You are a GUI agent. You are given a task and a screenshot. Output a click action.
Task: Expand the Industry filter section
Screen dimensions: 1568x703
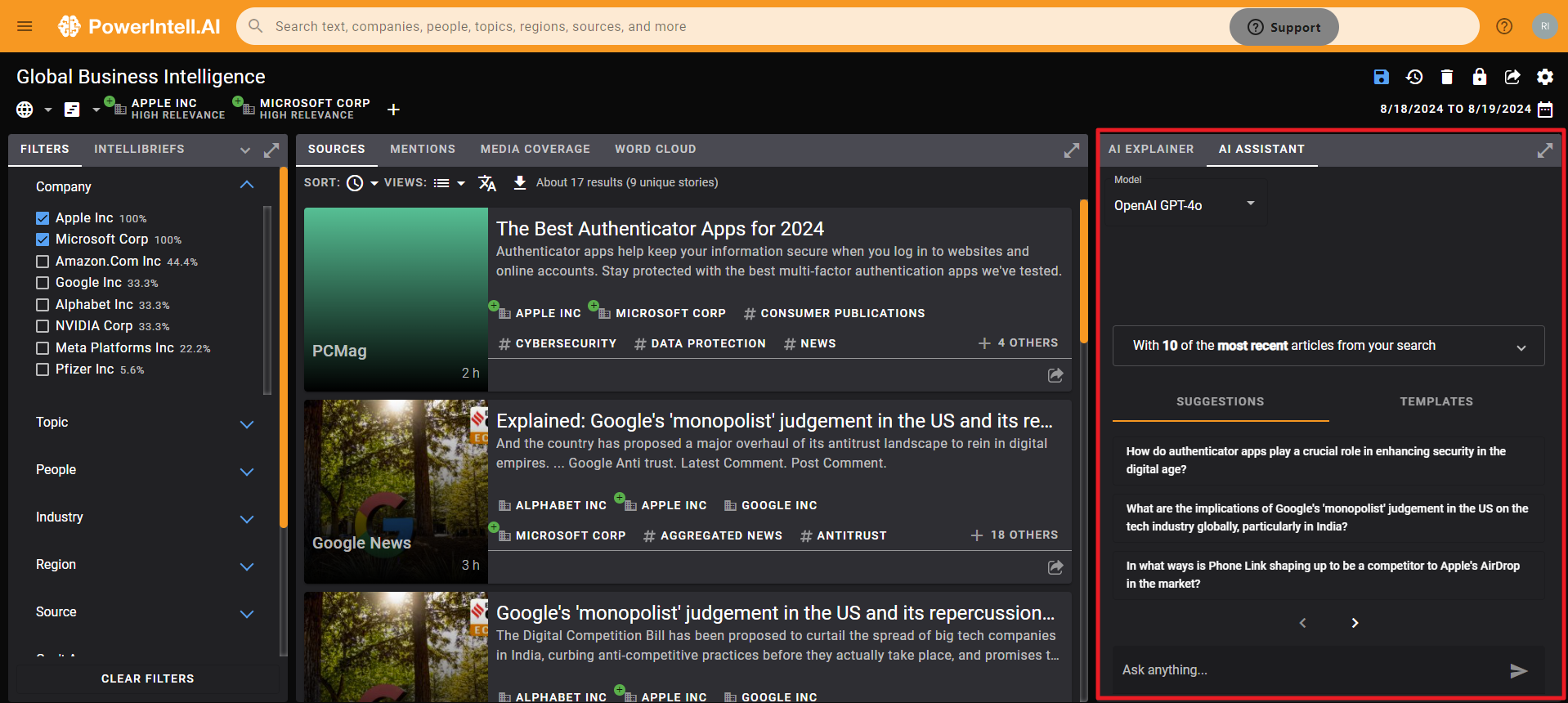[x=247, y=519]
